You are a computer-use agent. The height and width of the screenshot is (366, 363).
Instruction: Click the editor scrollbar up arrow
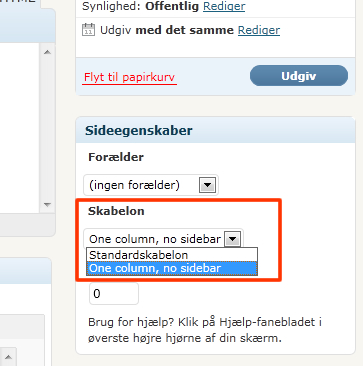pos(47,52)
